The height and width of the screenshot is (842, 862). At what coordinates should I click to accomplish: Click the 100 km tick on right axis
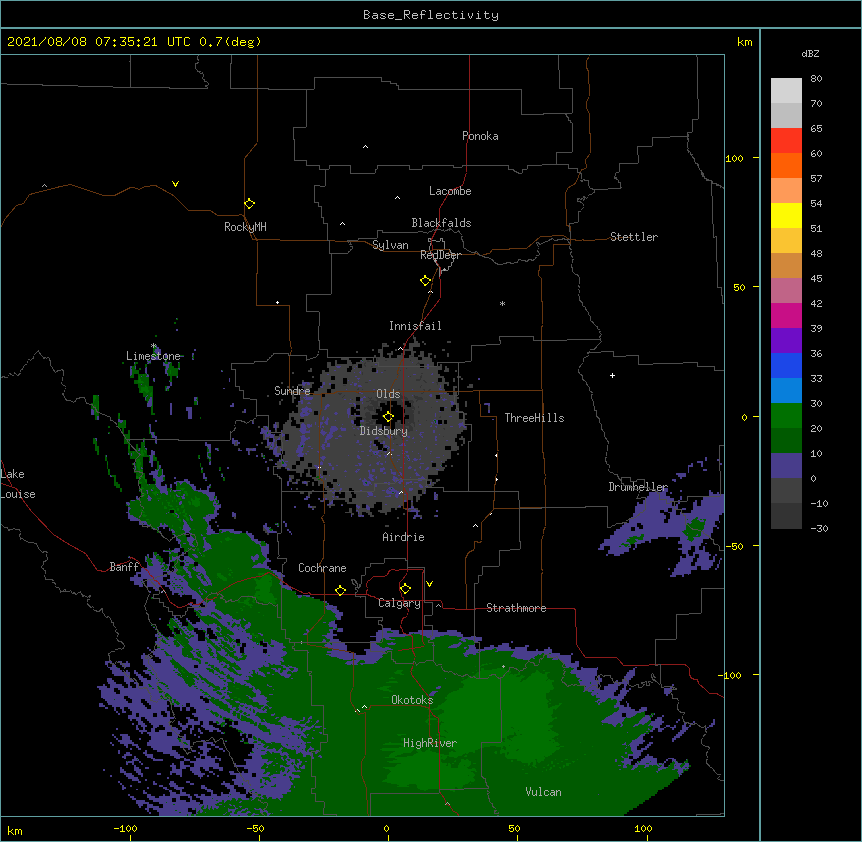[x=734, y=158]
